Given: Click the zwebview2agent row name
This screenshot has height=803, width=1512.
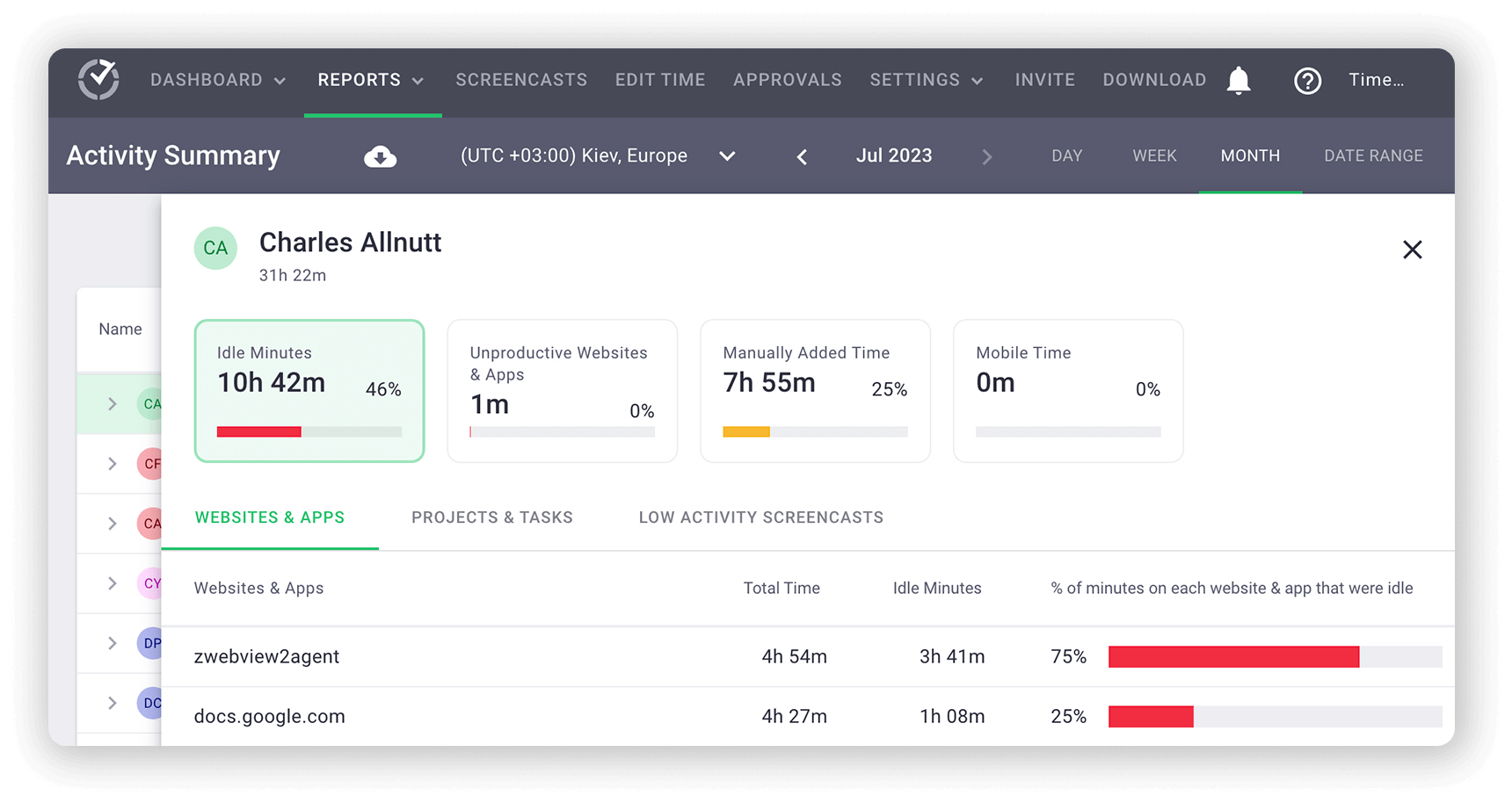Looking at the screenshot, I should point(266,656).
